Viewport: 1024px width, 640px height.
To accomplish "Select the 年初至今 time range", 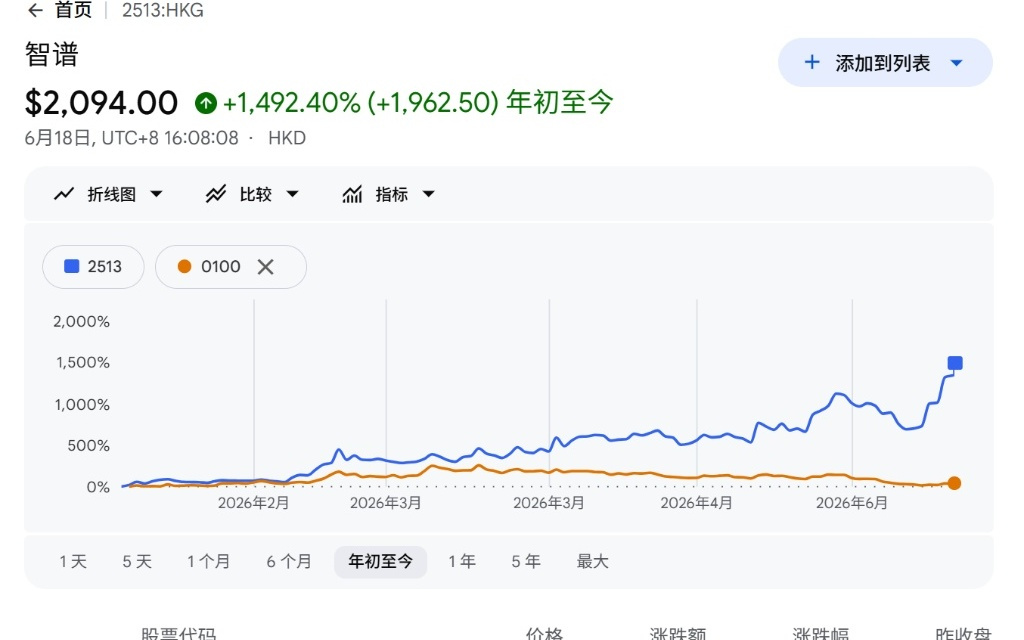I will pos(381,562).
